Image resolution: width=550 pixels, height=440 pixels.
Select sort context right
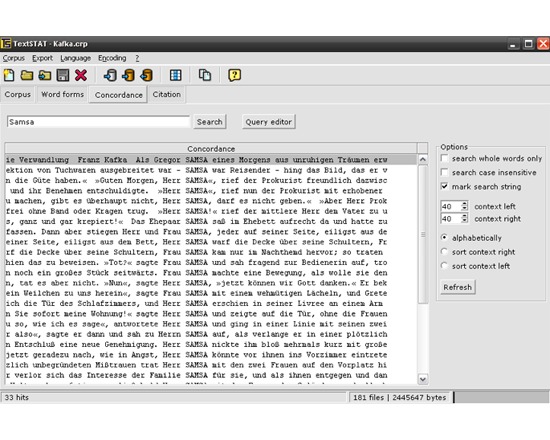tap(444, 252)
